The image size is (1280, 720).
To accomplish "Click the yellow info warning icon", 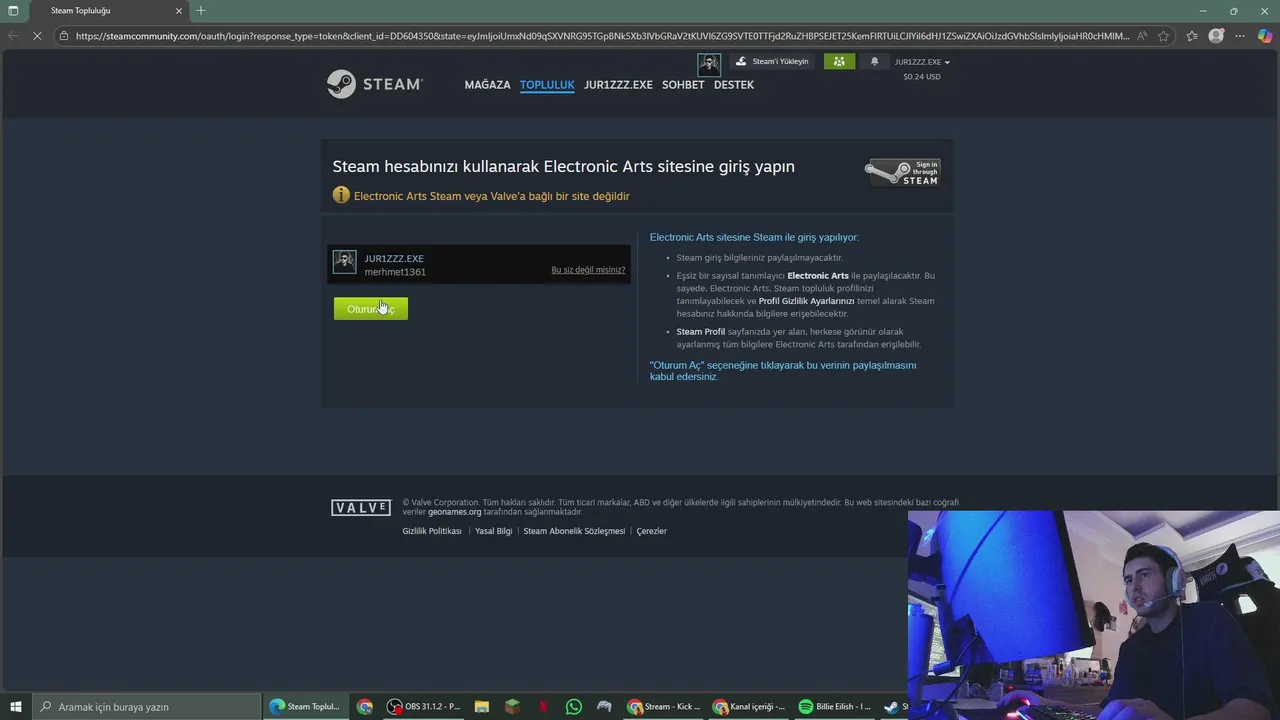I will (341, 195).
